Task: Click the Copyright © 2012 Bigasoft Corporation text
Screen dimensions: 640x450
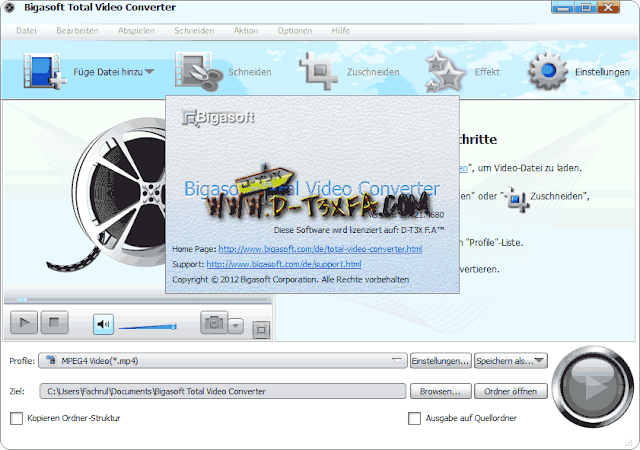Action: (291, 280)
